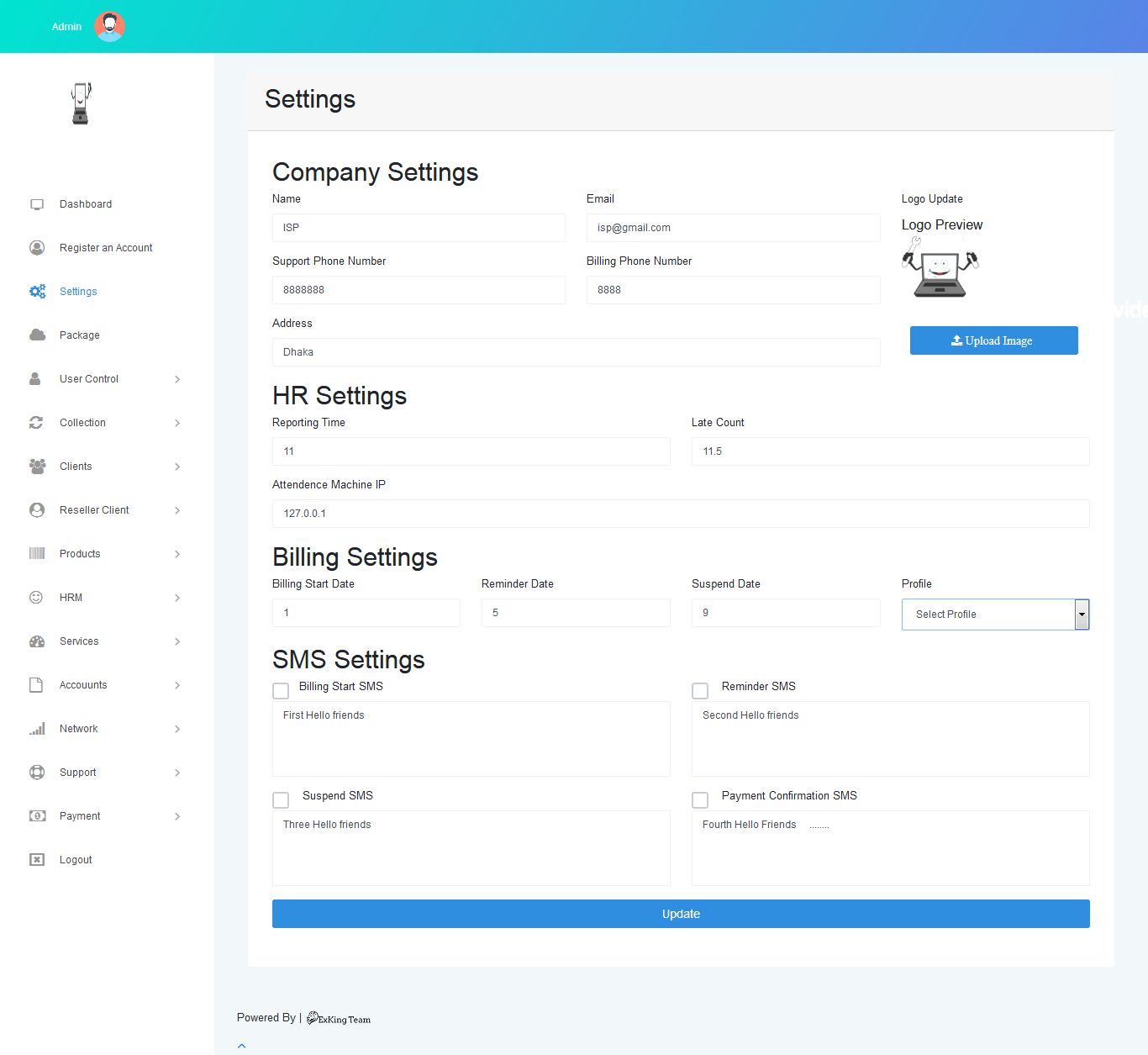
Task: Click the scroll-to-top arrow at page bottom
Action: click(x=242, y=1046)
